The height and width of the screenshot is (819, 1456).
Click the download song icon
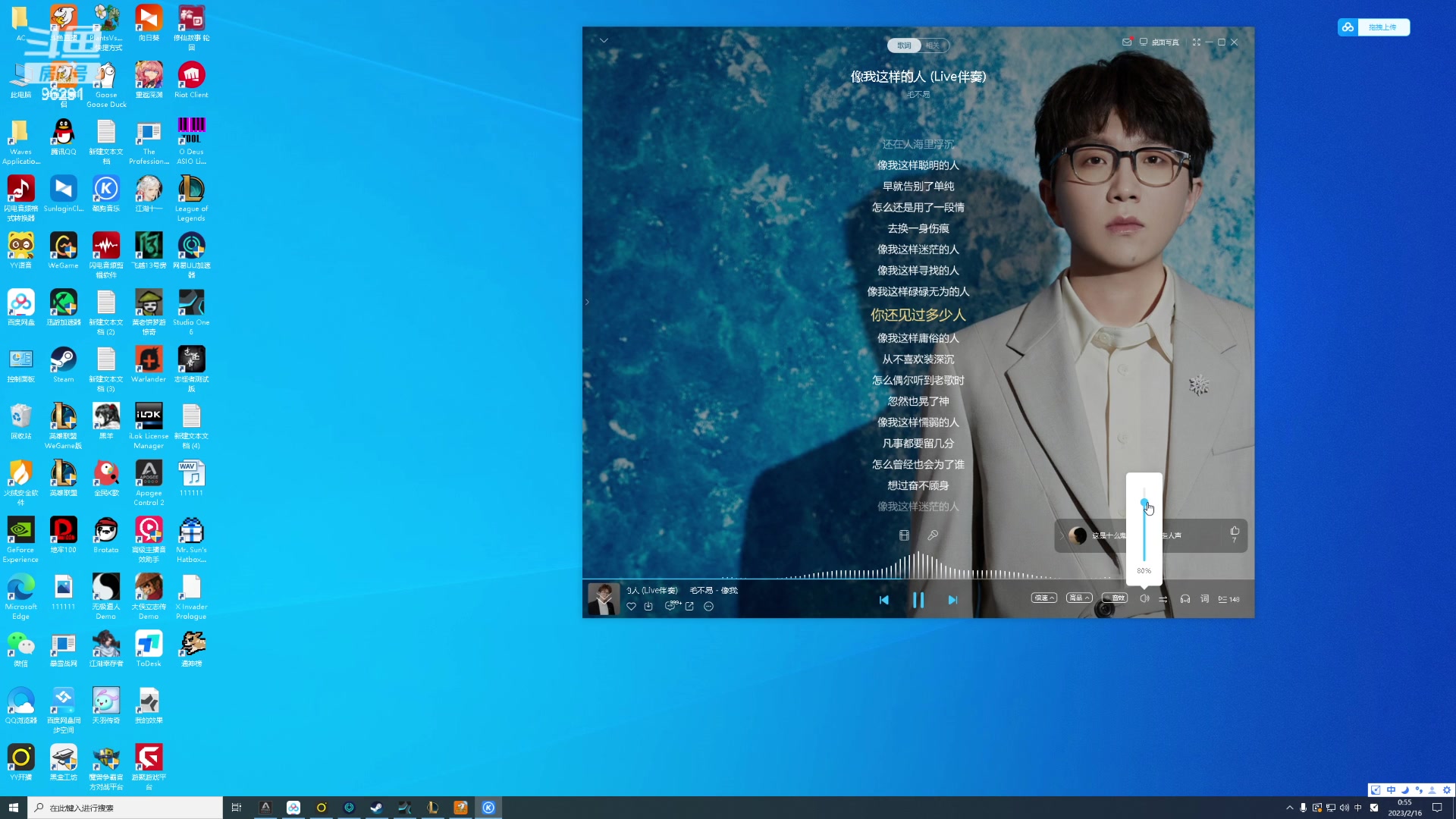tap(648, 607)
